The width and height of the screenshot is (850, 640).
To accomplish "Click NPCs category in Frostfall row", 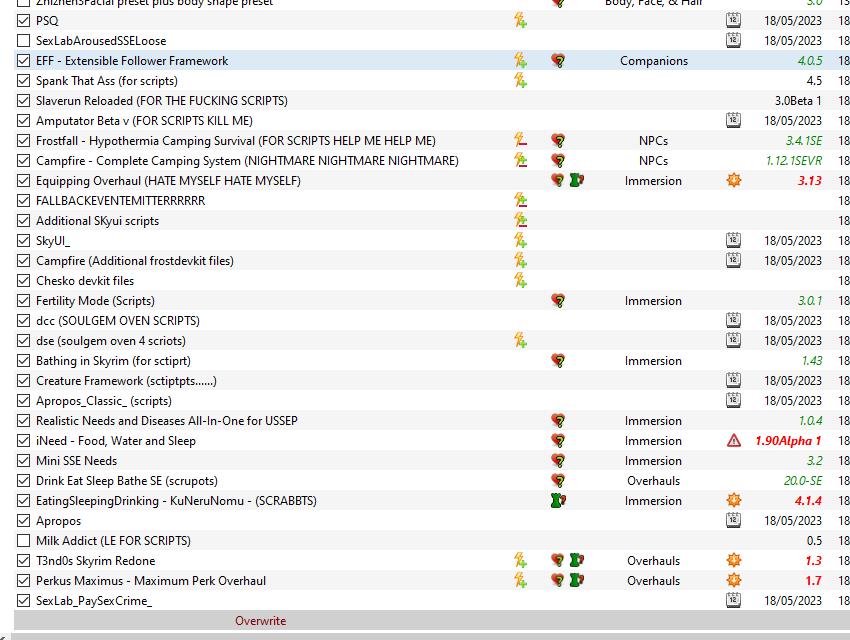I will pyautogui.click(x=654, y=141).
